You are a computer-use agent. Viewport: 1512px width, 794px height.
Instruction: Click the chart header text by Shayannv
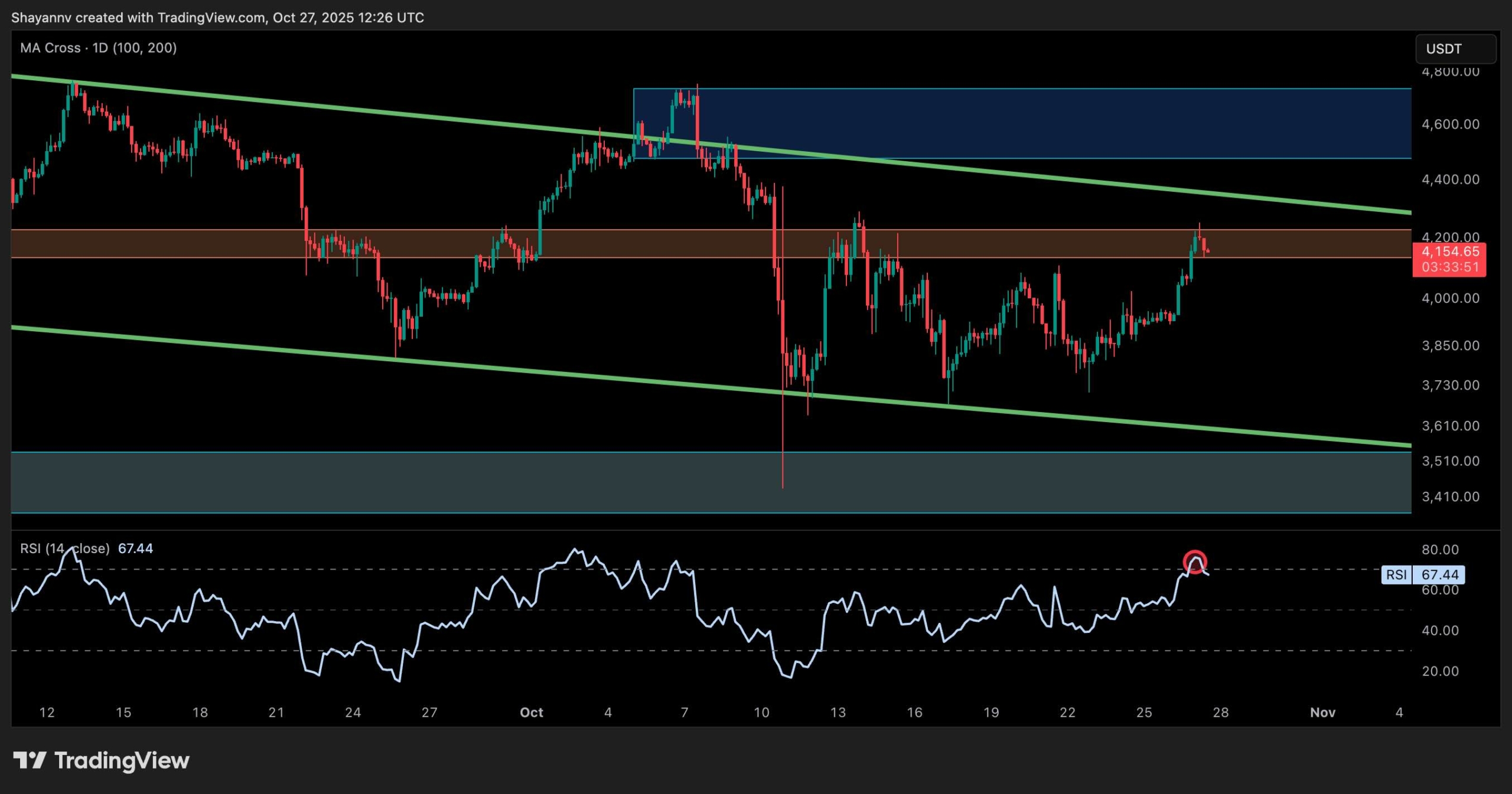coord(217,18)
